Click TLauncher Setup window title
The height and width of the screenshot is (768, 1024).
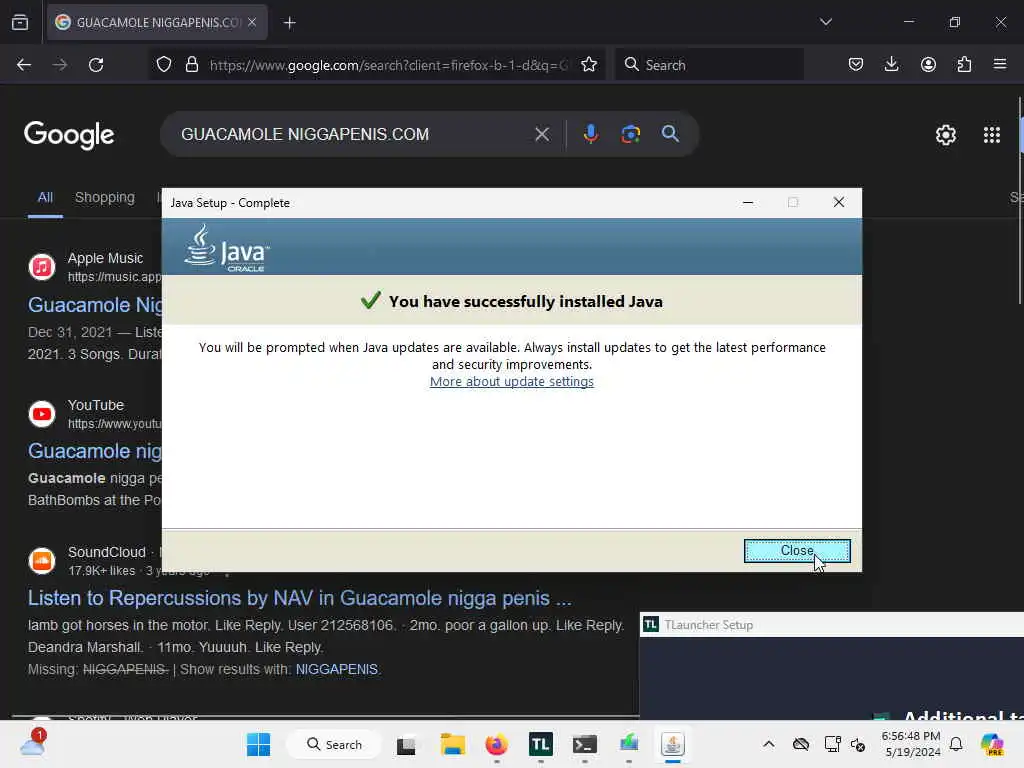709,625
